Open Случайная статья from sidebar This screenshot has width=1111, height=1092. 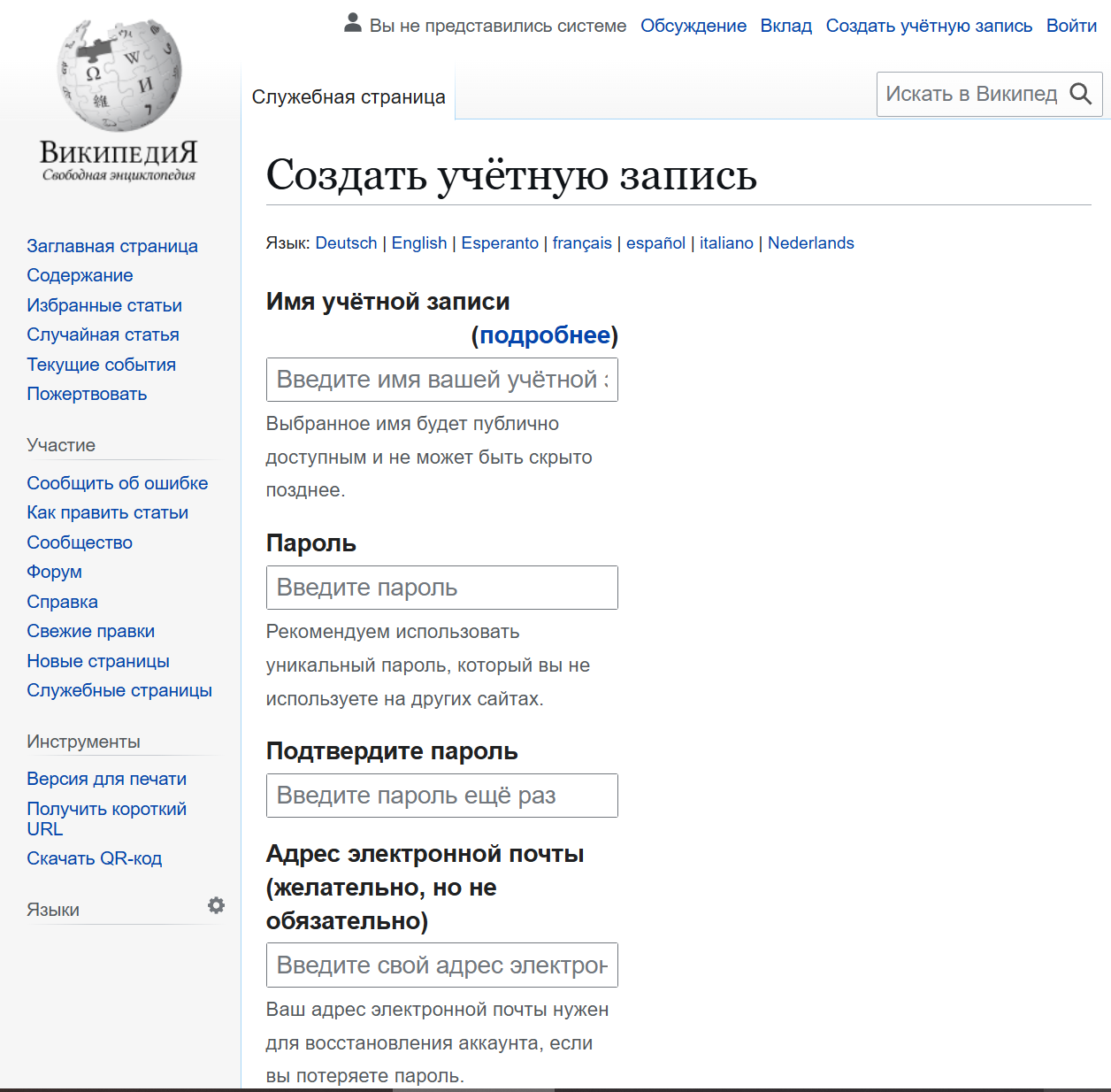103,335
